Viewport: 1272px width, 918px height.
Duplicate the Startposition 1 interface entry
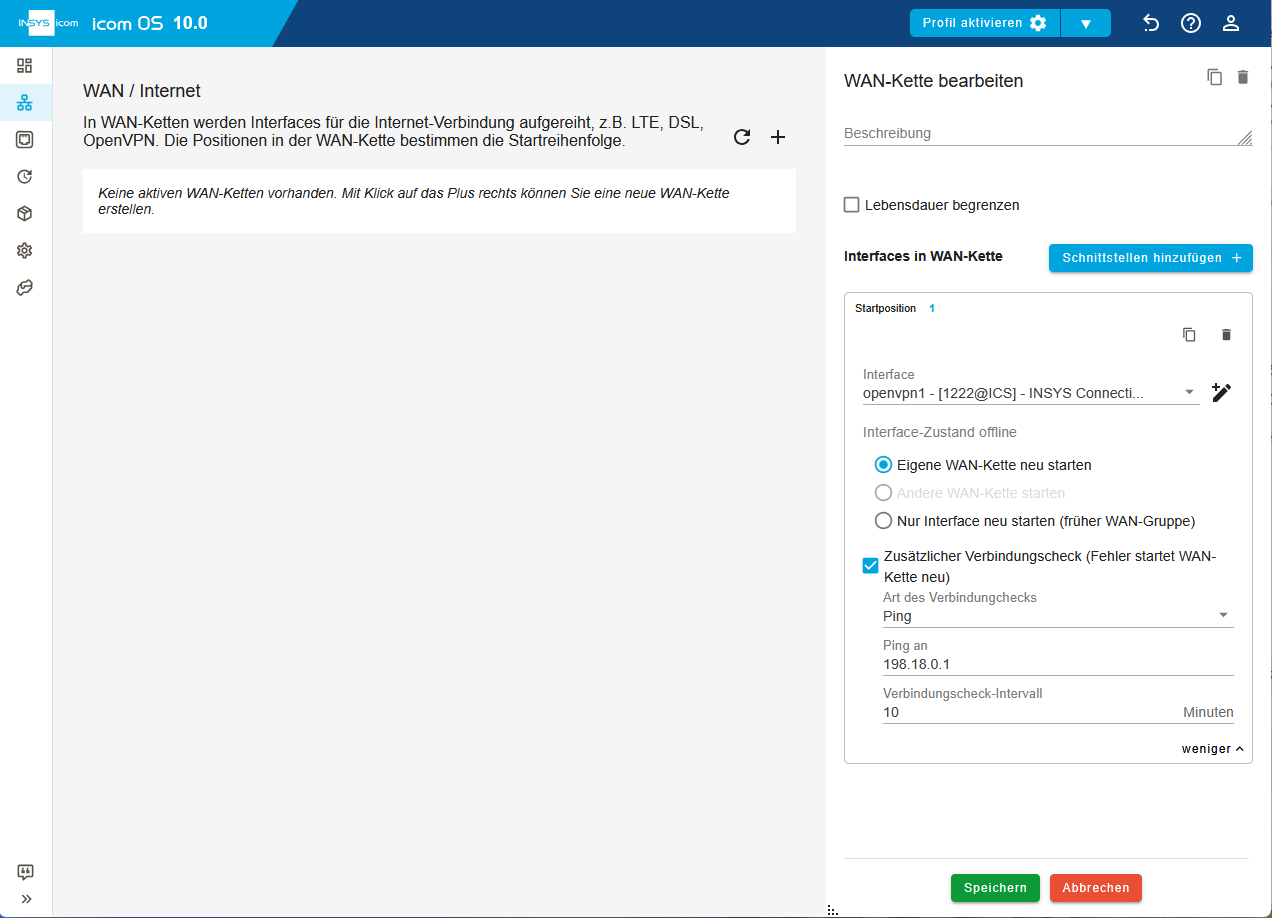pos(1189,335)
